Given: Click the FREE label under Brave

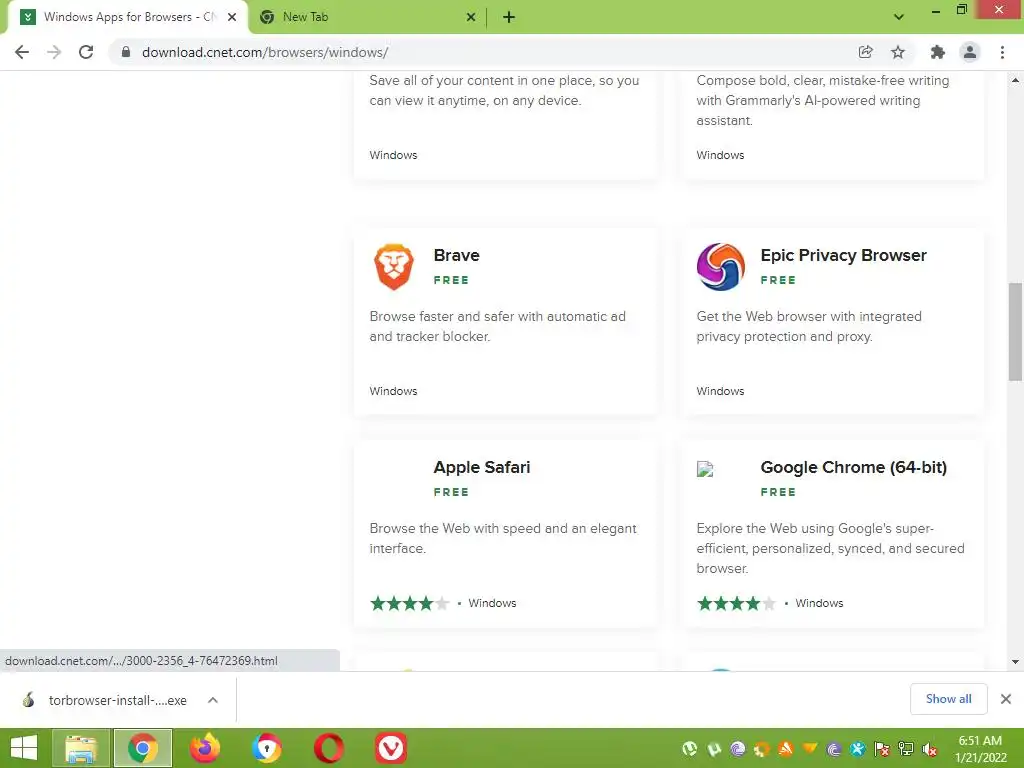Looking at the screenshot, I should point(451,280).
